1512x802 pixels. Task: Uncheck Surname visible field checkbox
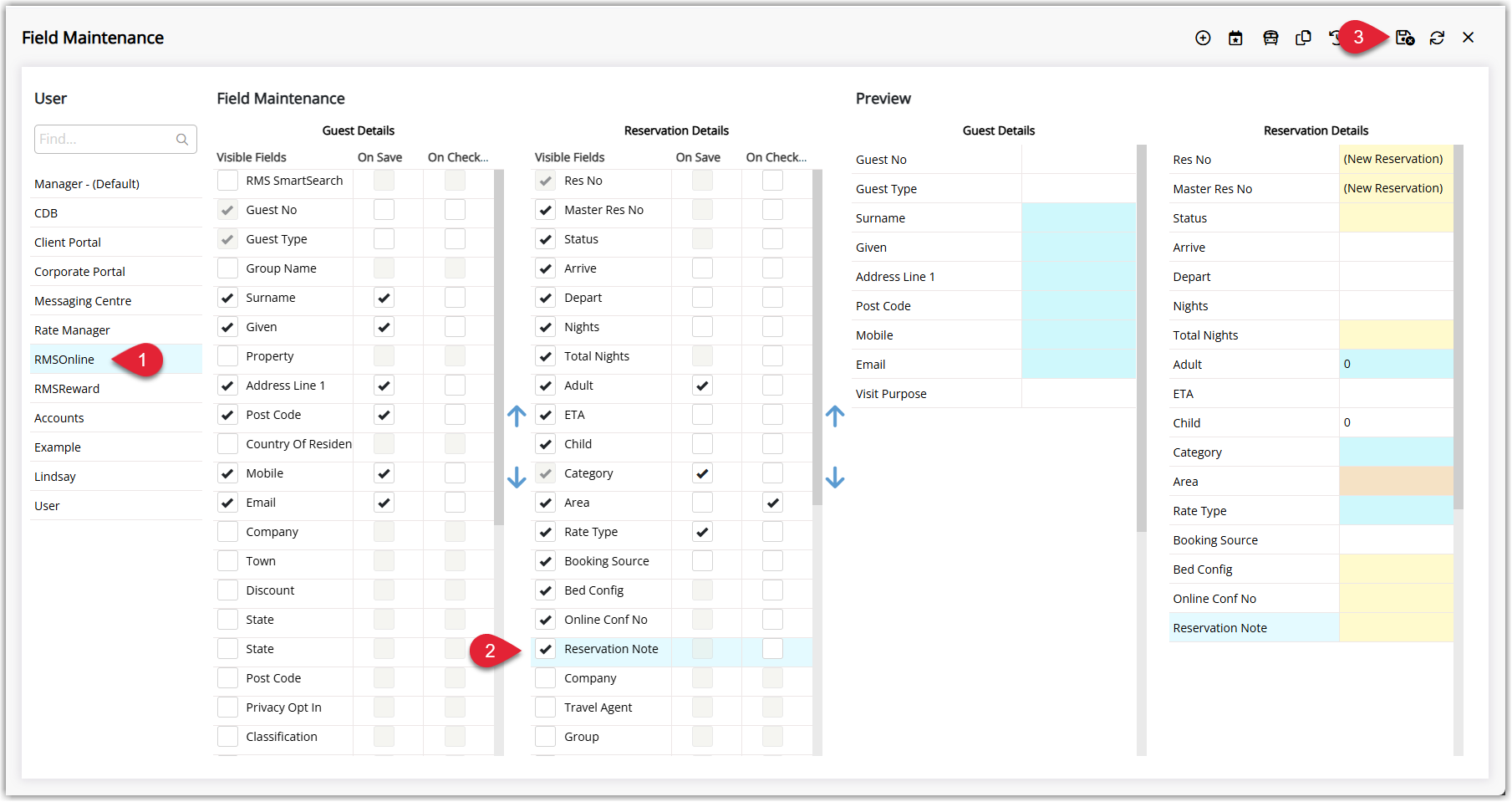click(227, 298)
